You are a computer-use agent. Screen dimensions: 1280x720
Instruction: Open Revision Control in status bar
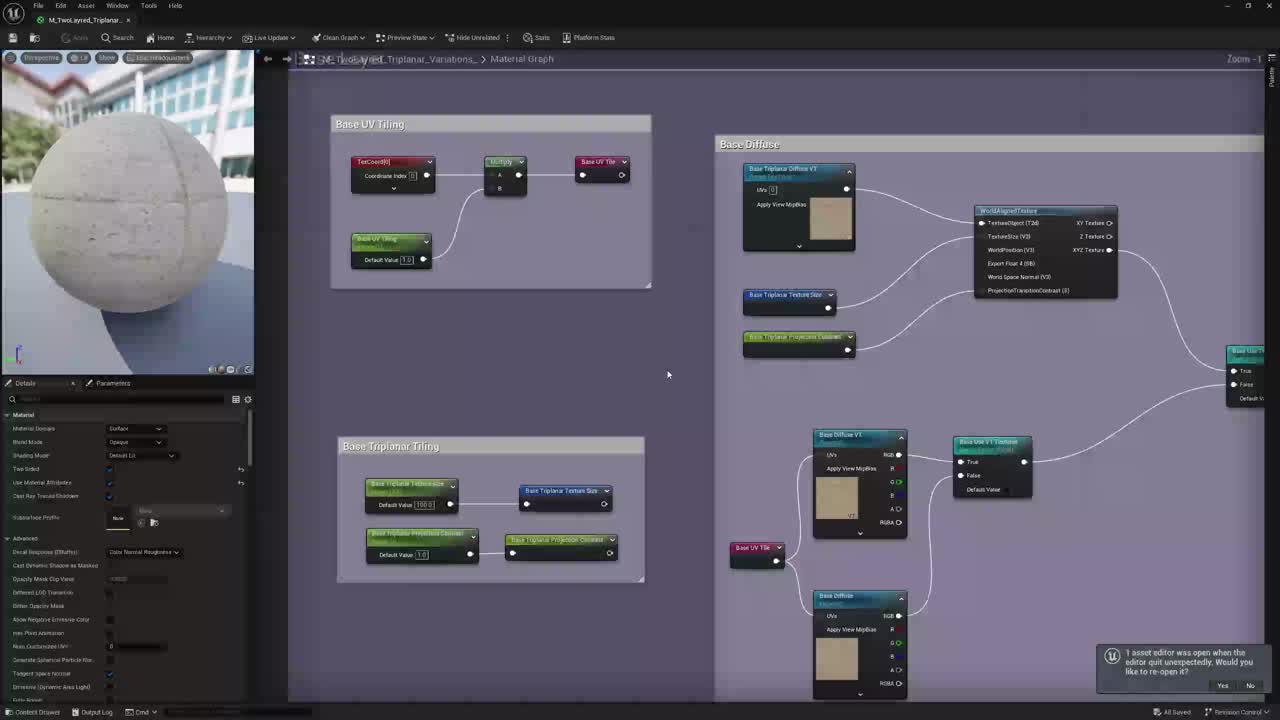(1238, 712)
